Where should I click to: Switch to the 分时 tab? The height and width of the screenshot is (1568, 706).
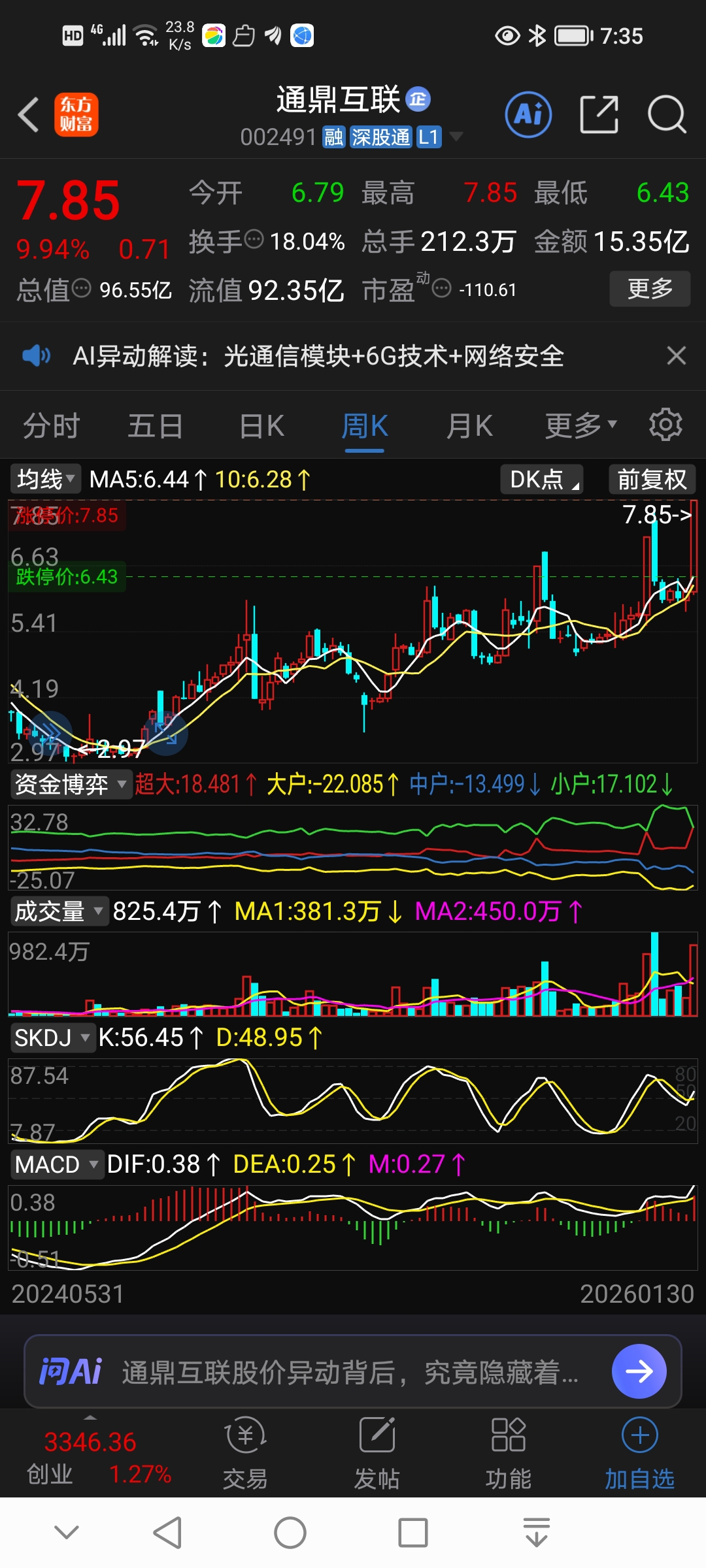pyautogui.click(x=51, y=426)
